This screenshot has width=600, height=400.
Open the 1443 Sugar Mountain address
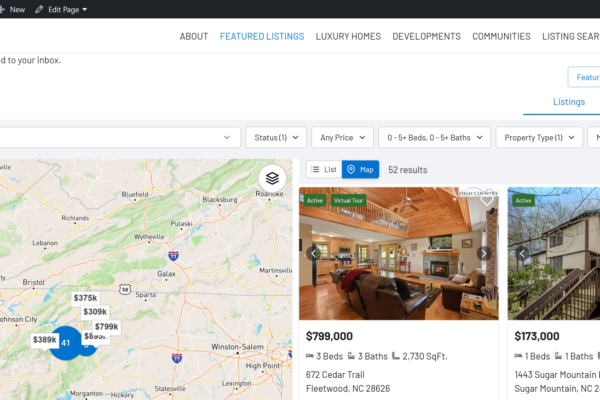point(557,374)
